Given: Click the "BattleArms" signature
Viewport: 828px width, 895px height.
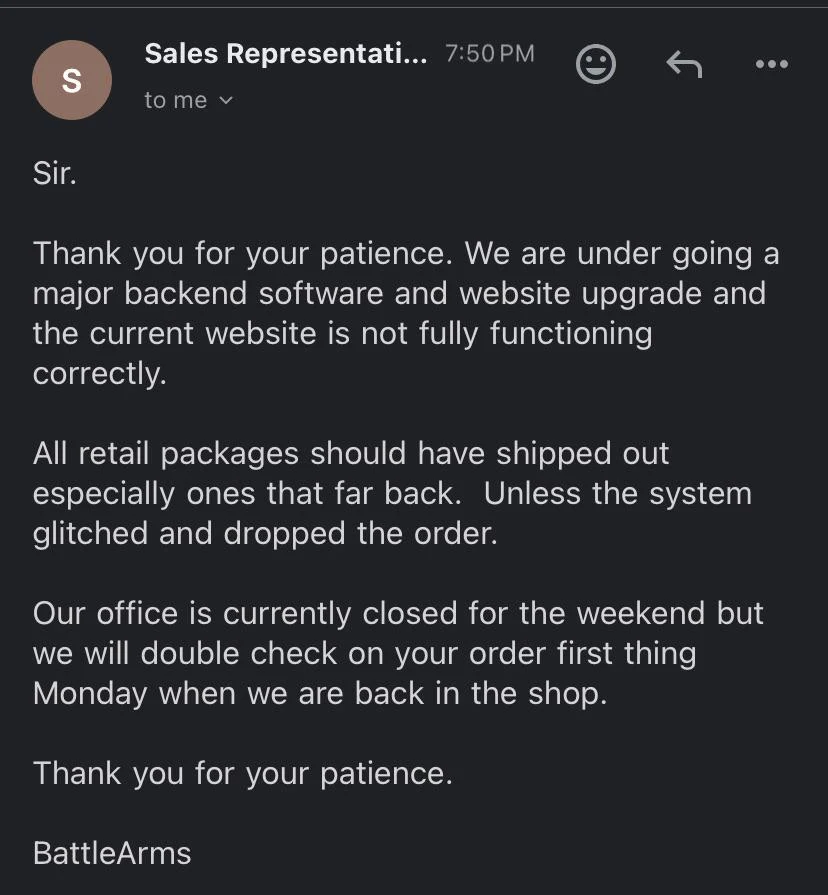Looking at the screenshot, I should pos(112,853).
